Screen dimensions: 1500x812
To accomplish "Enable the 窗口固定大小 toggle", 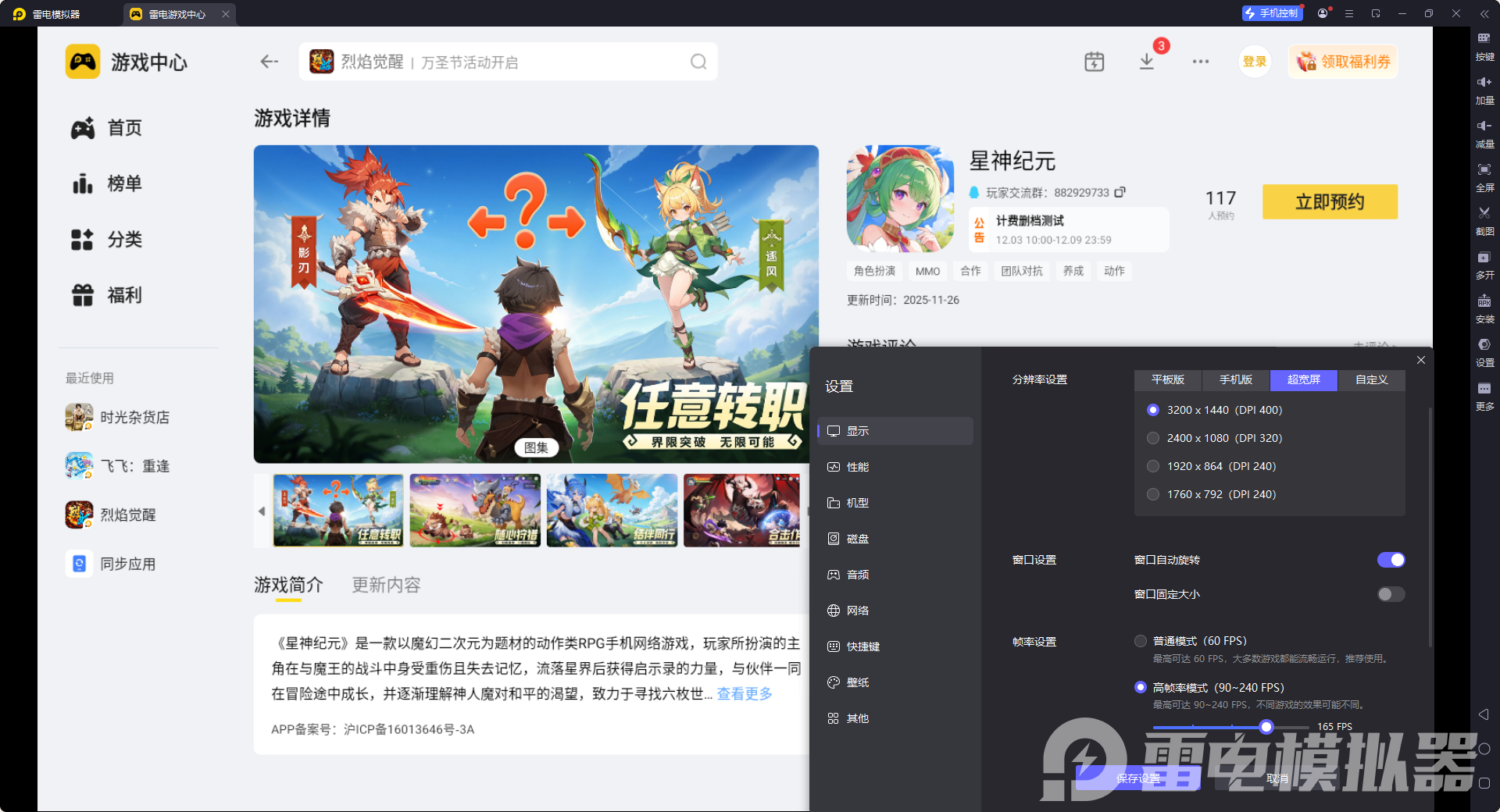I will coord(1390,594).
